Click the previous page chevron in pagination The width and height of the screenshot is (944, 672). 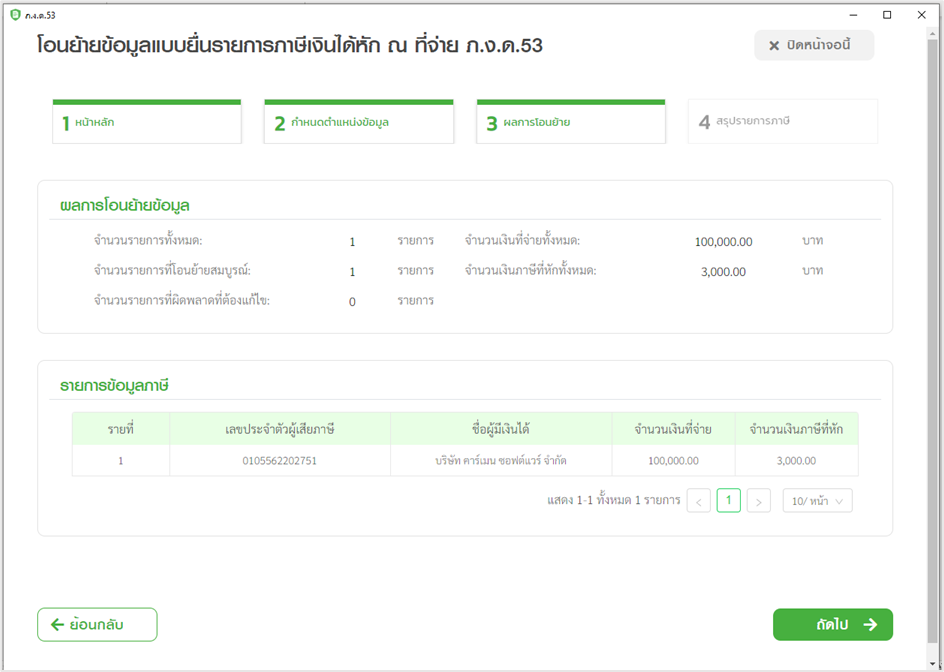699,500
